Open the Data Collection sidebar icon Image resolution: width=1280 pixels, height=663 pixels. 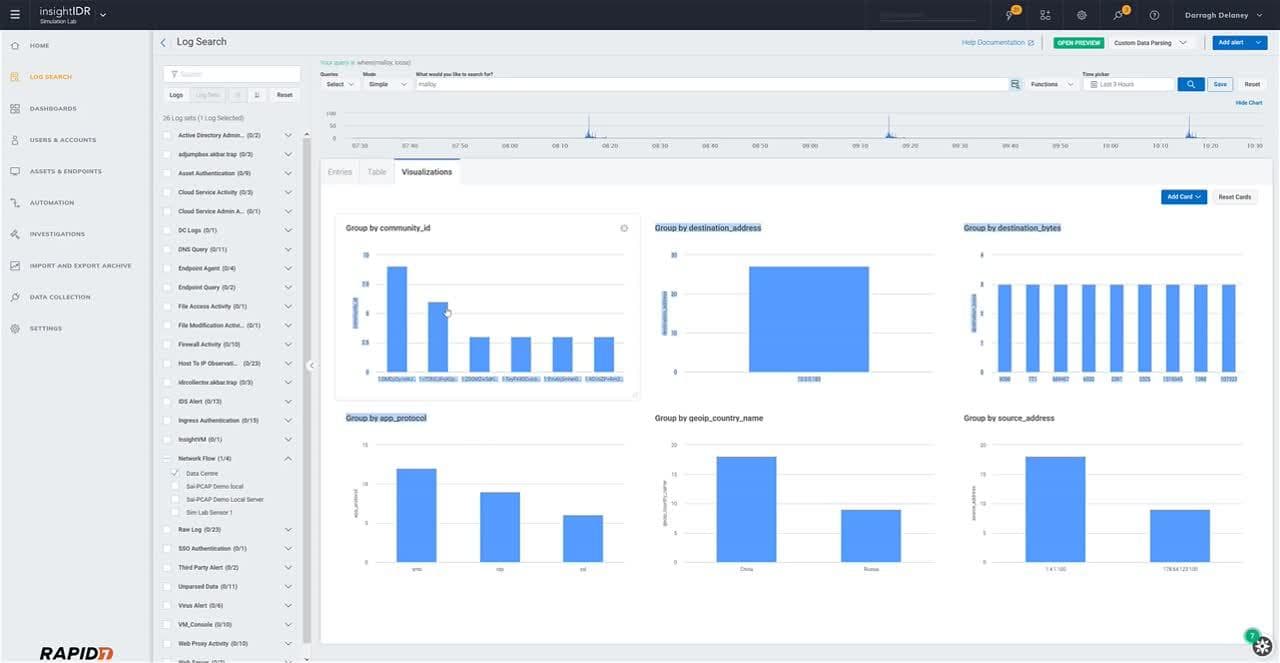click(x=15, y=297)
